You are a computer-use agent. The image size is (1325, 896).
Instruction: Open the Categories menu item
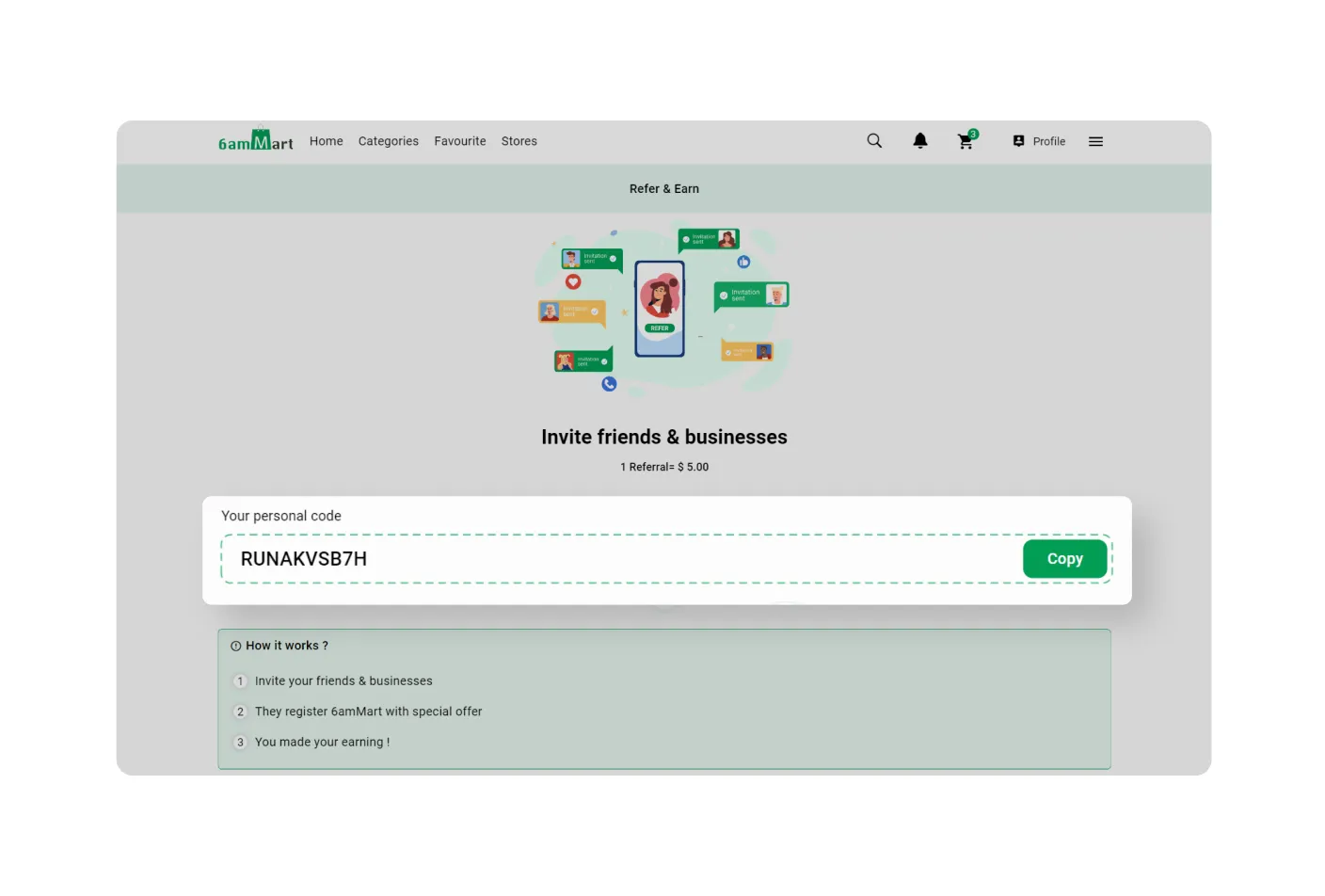pos(388,141)
